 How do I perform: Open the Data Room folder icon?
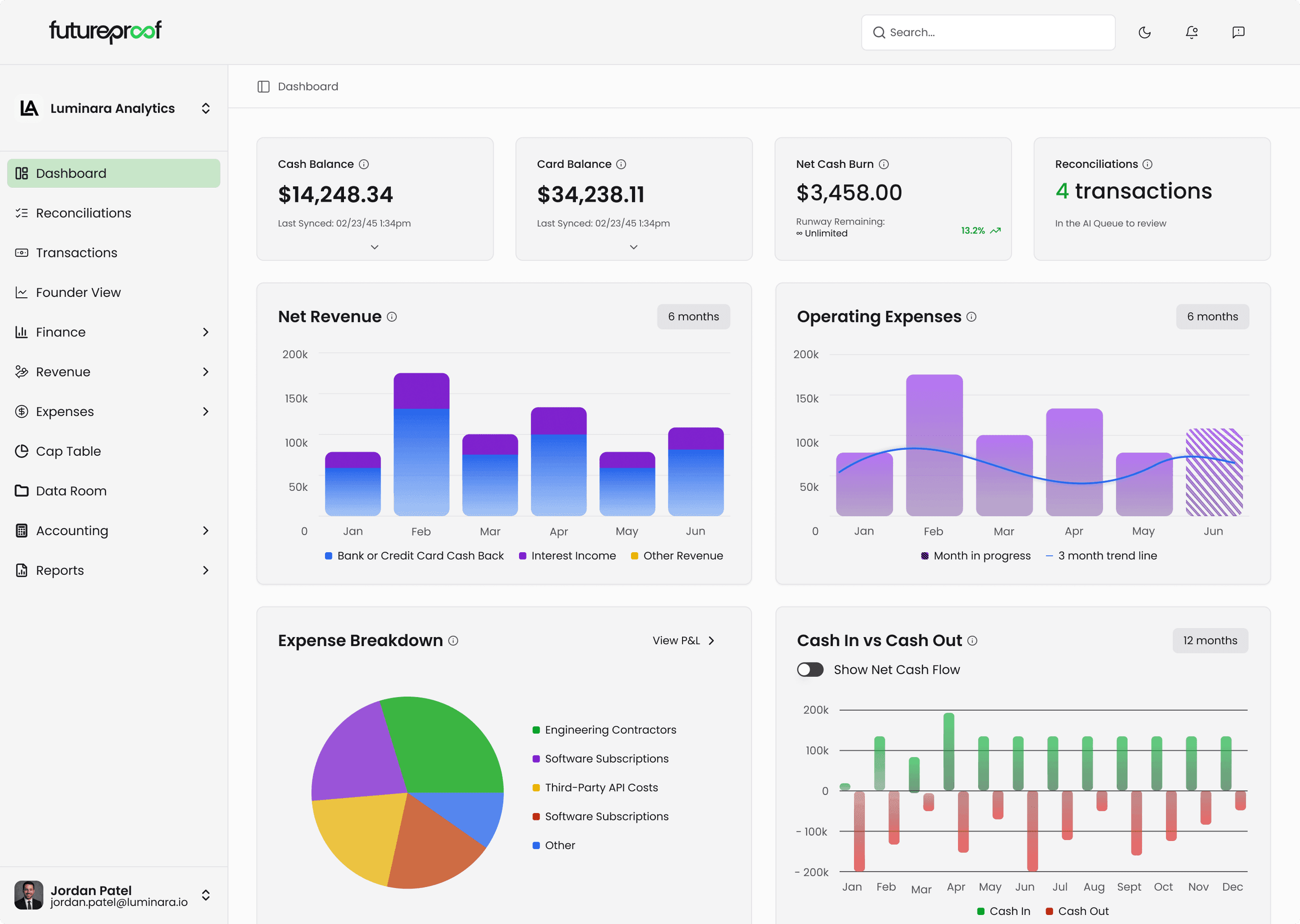pyautogui.click(x=21, y=490)
